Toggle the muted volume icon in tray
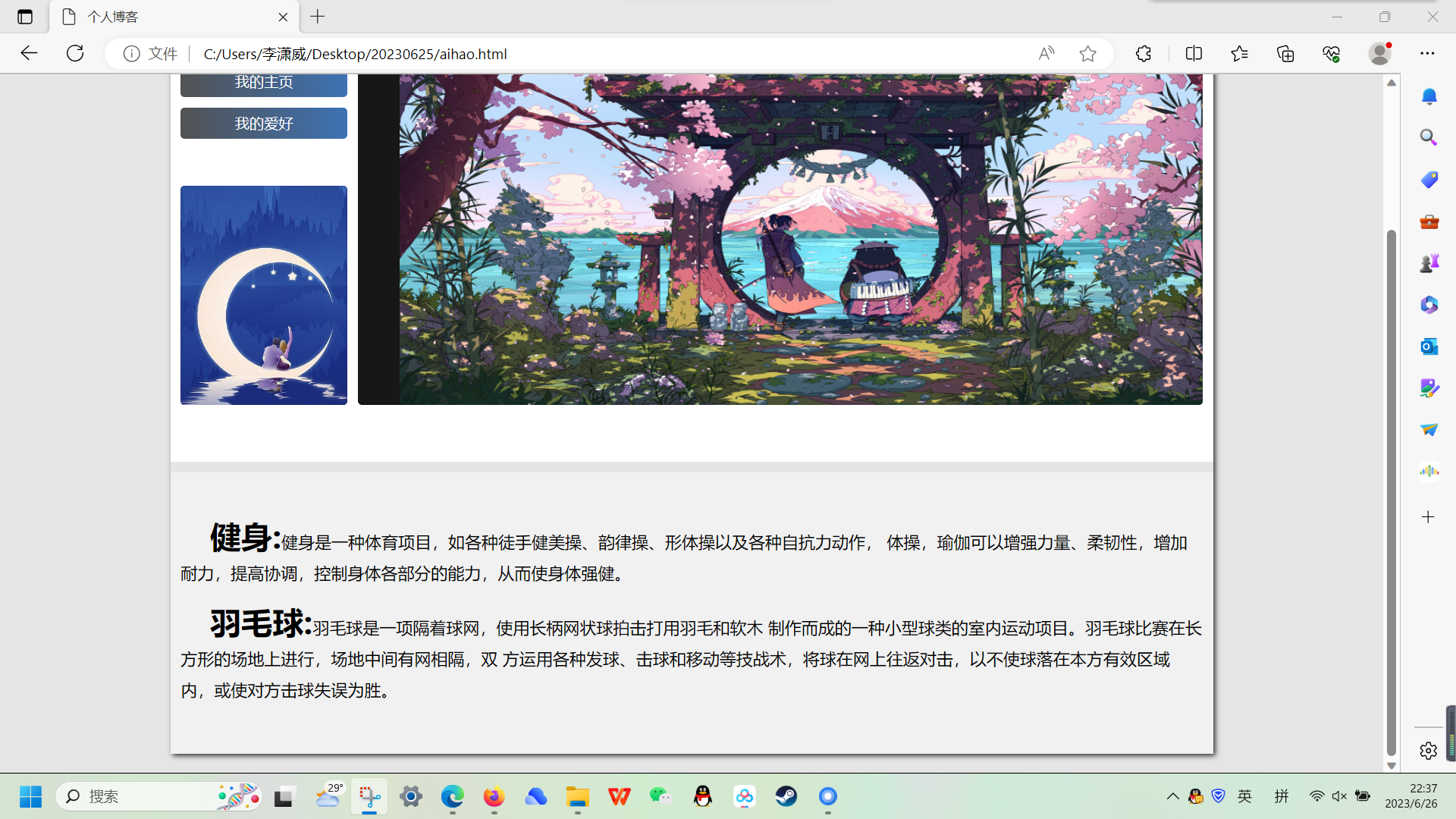The width and height of the screenshot is (1456, 819). click(1339, 796)
